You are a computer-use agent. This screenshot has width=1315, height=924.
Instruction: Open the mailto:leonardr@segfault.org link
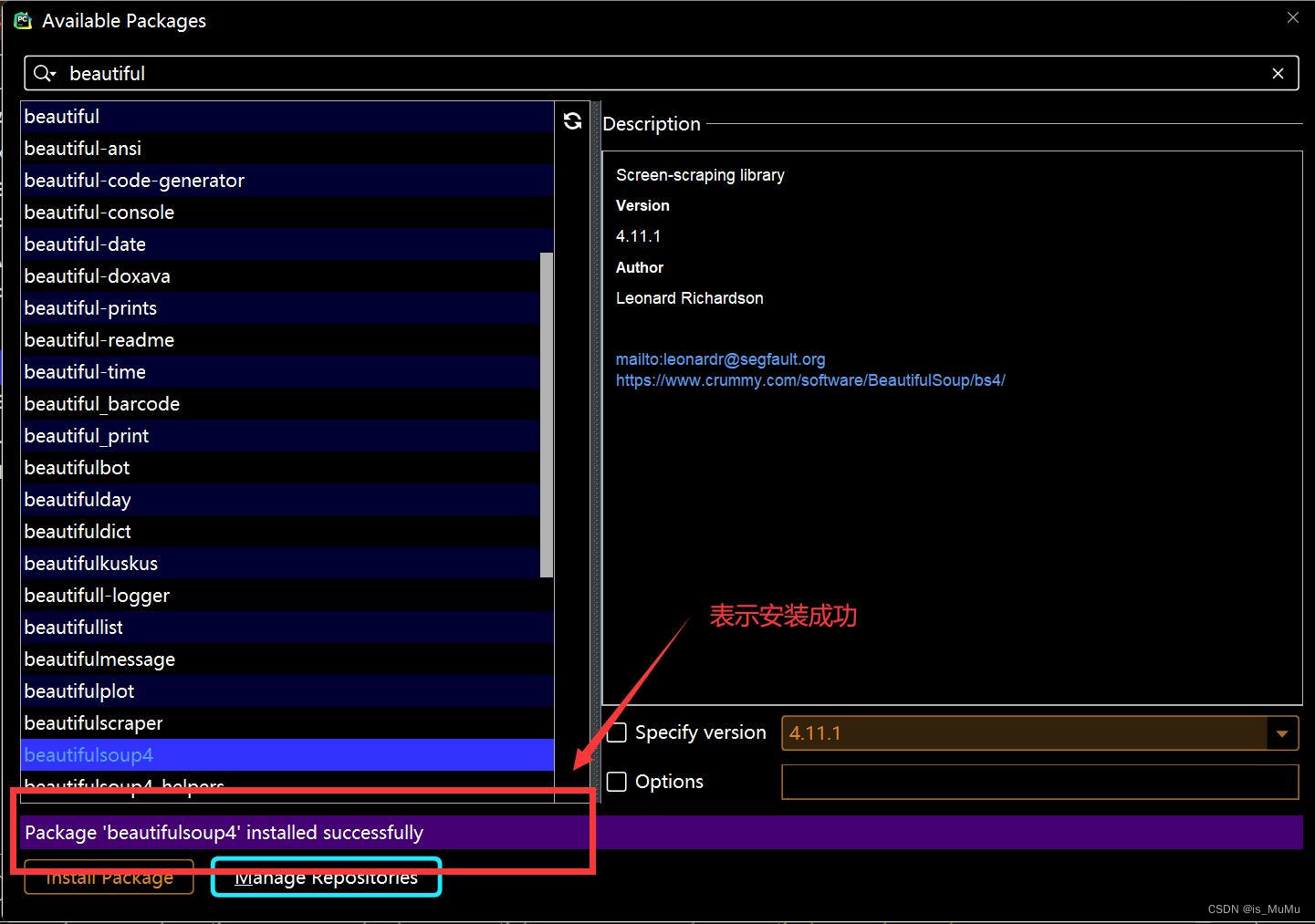coord(720,359)
